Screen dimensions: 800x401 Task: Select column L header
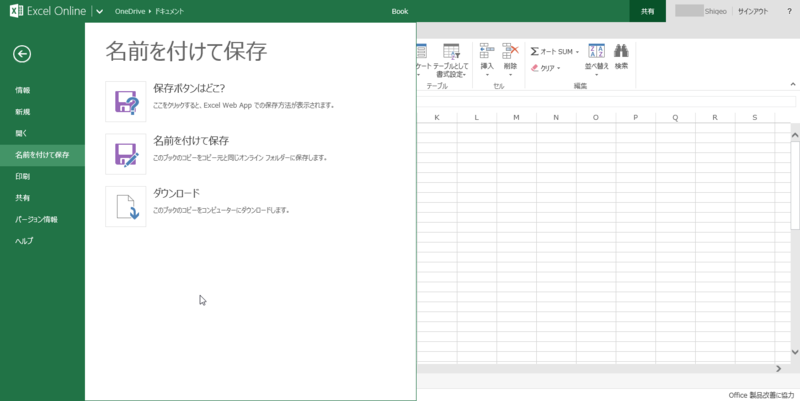(477, 117)
